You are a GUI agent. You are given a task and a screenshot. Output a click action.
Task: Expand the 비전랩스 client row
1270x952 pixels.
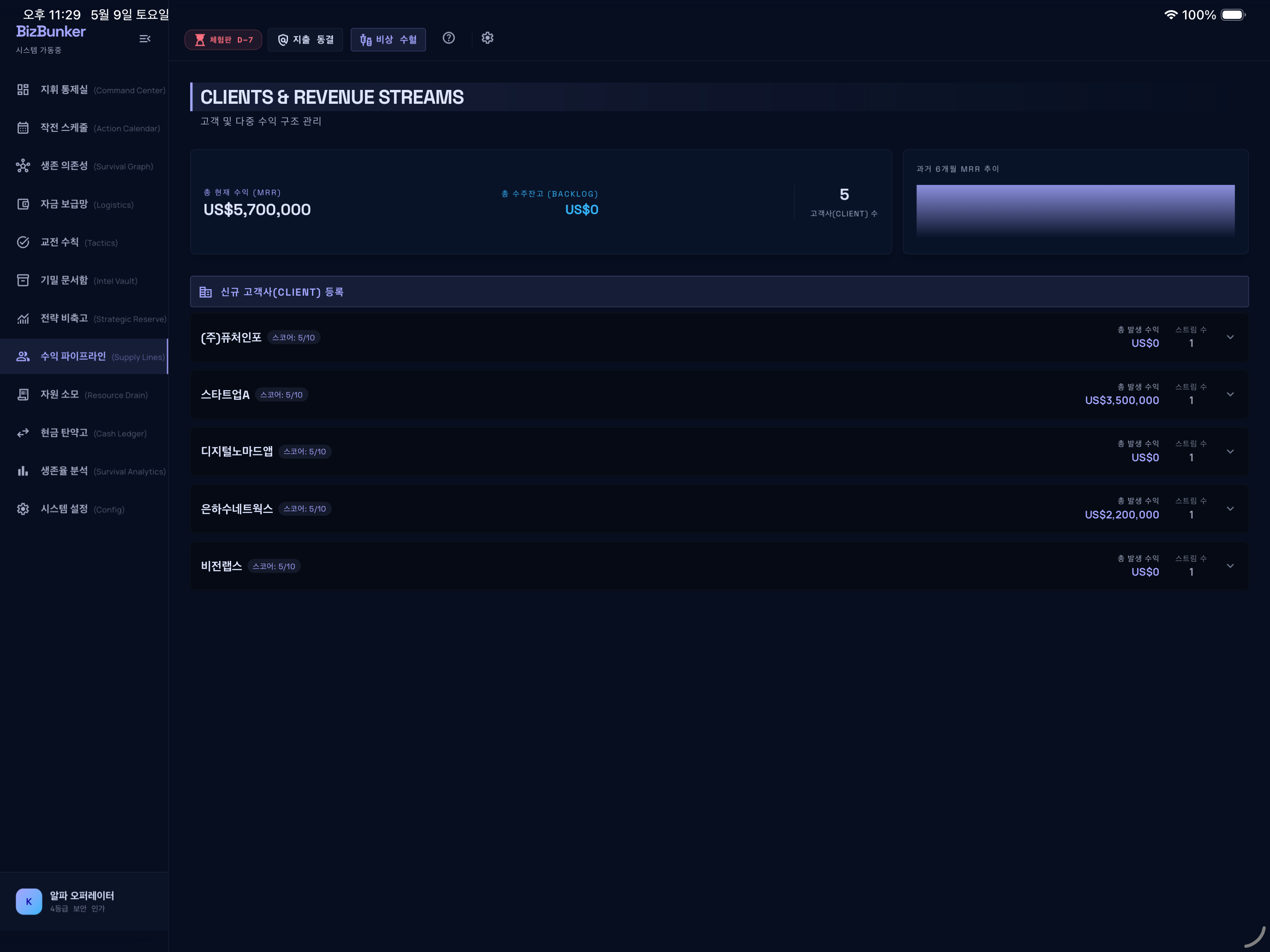point(1230,566)
